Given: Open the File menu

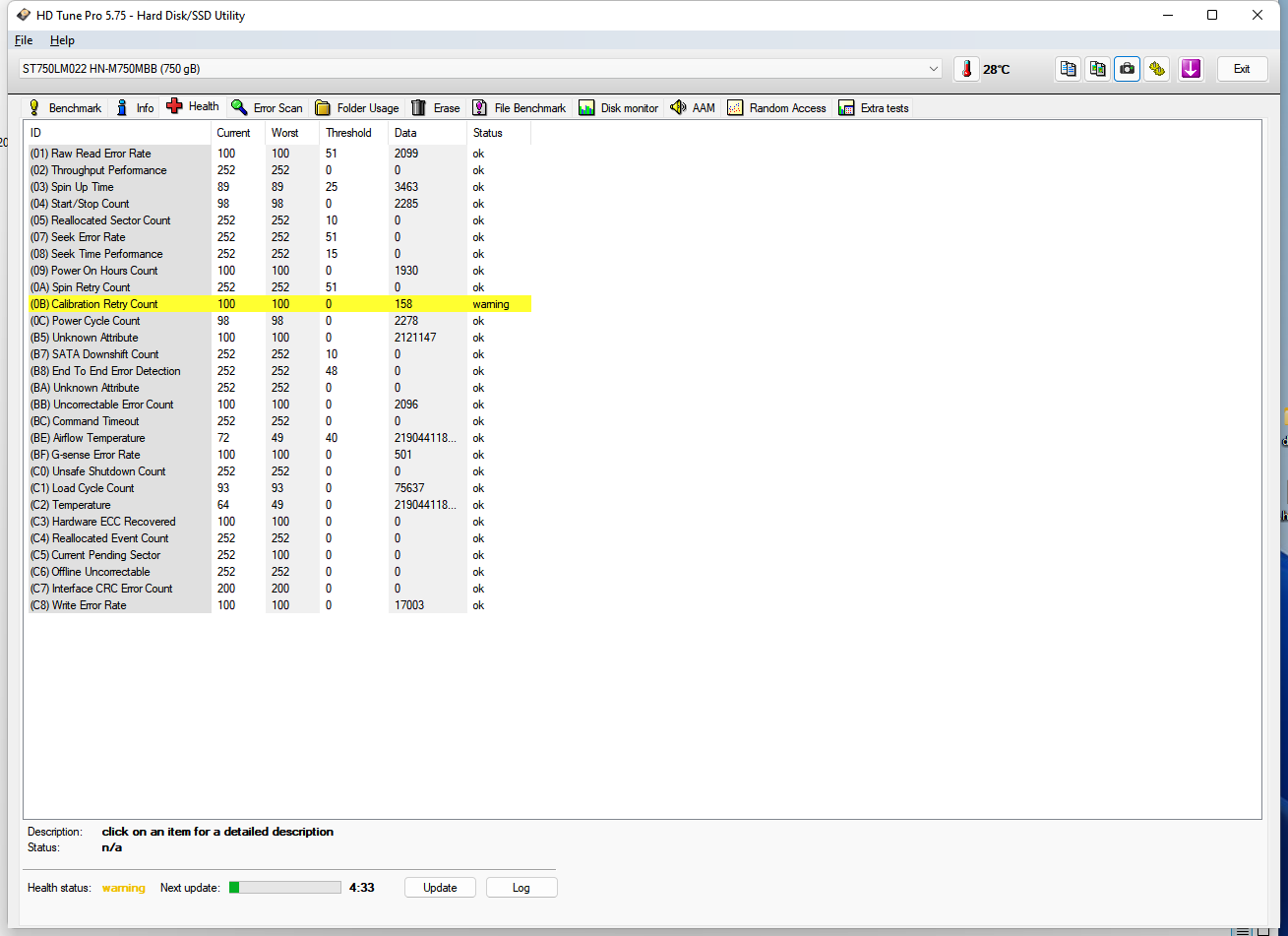Looking at the screenshot, I should [x=24, y=40].
